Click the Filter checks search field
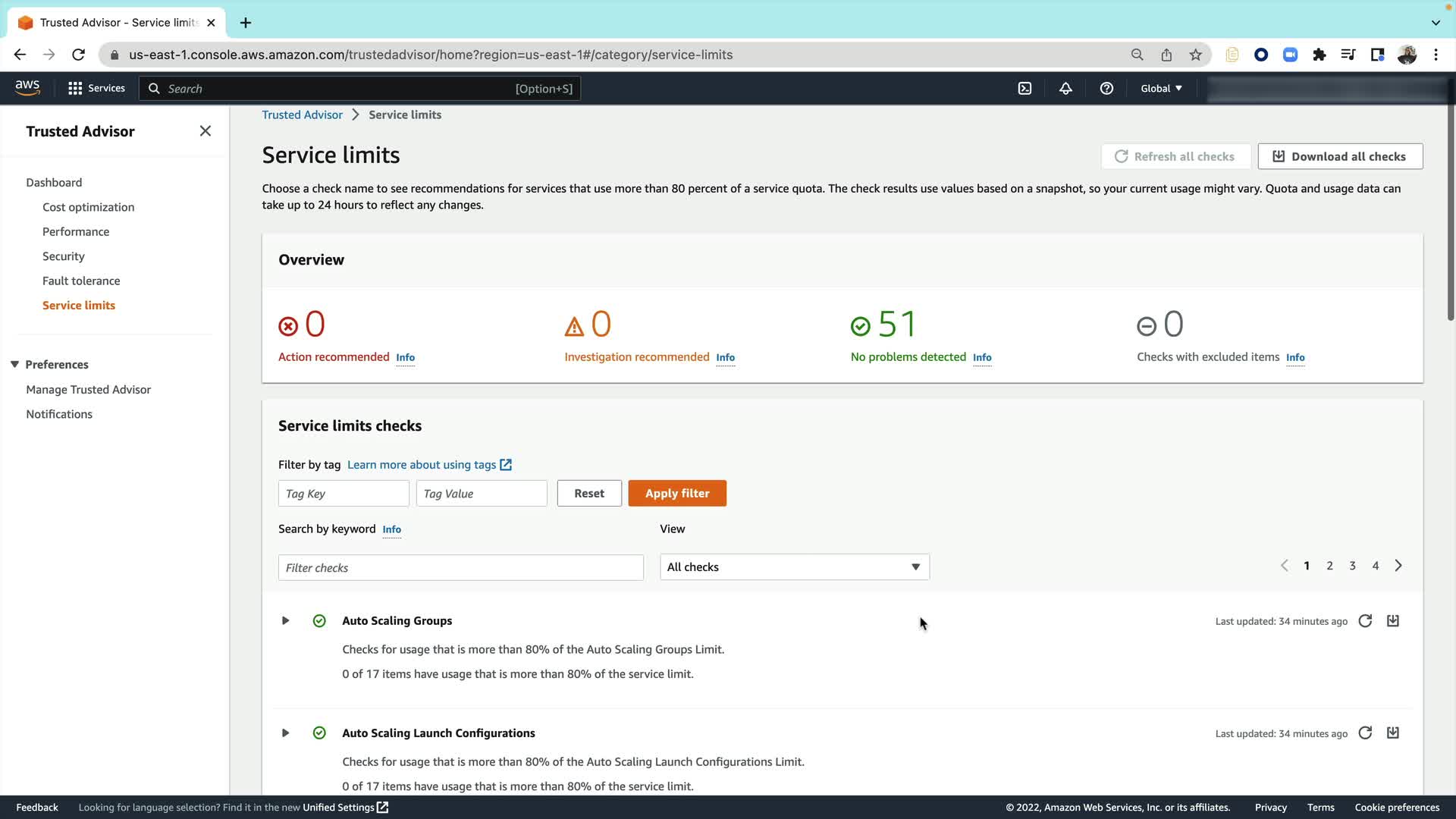1456x819 pixels. click(460, 568)
